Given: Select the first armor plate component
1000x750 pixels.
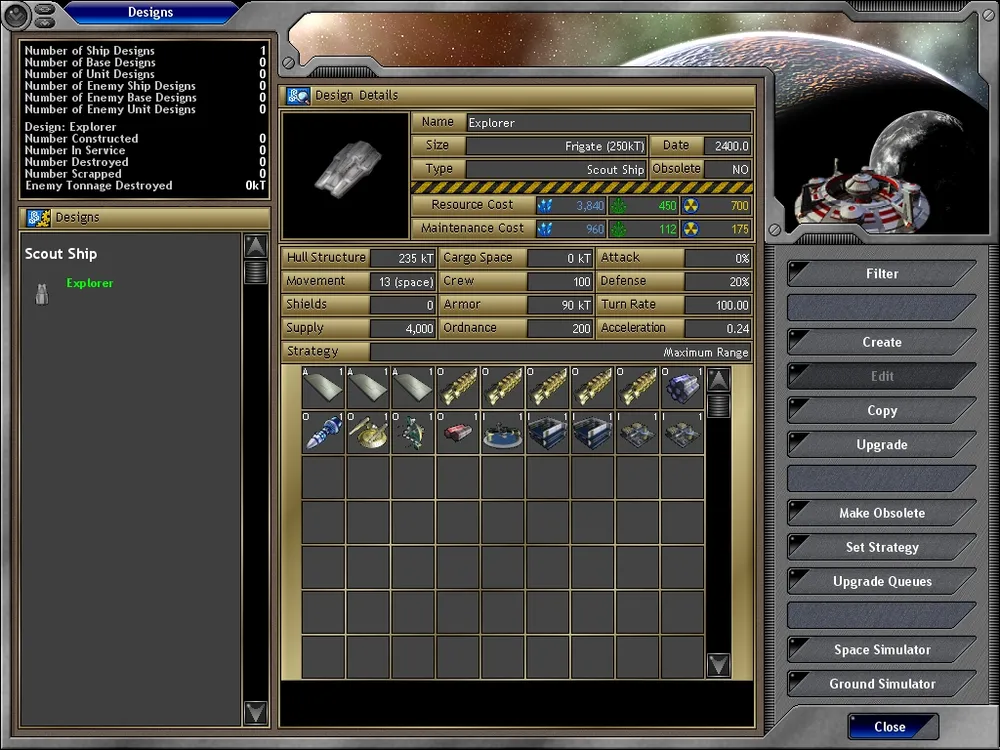Looking at the screenshot, I should [323, 388].
